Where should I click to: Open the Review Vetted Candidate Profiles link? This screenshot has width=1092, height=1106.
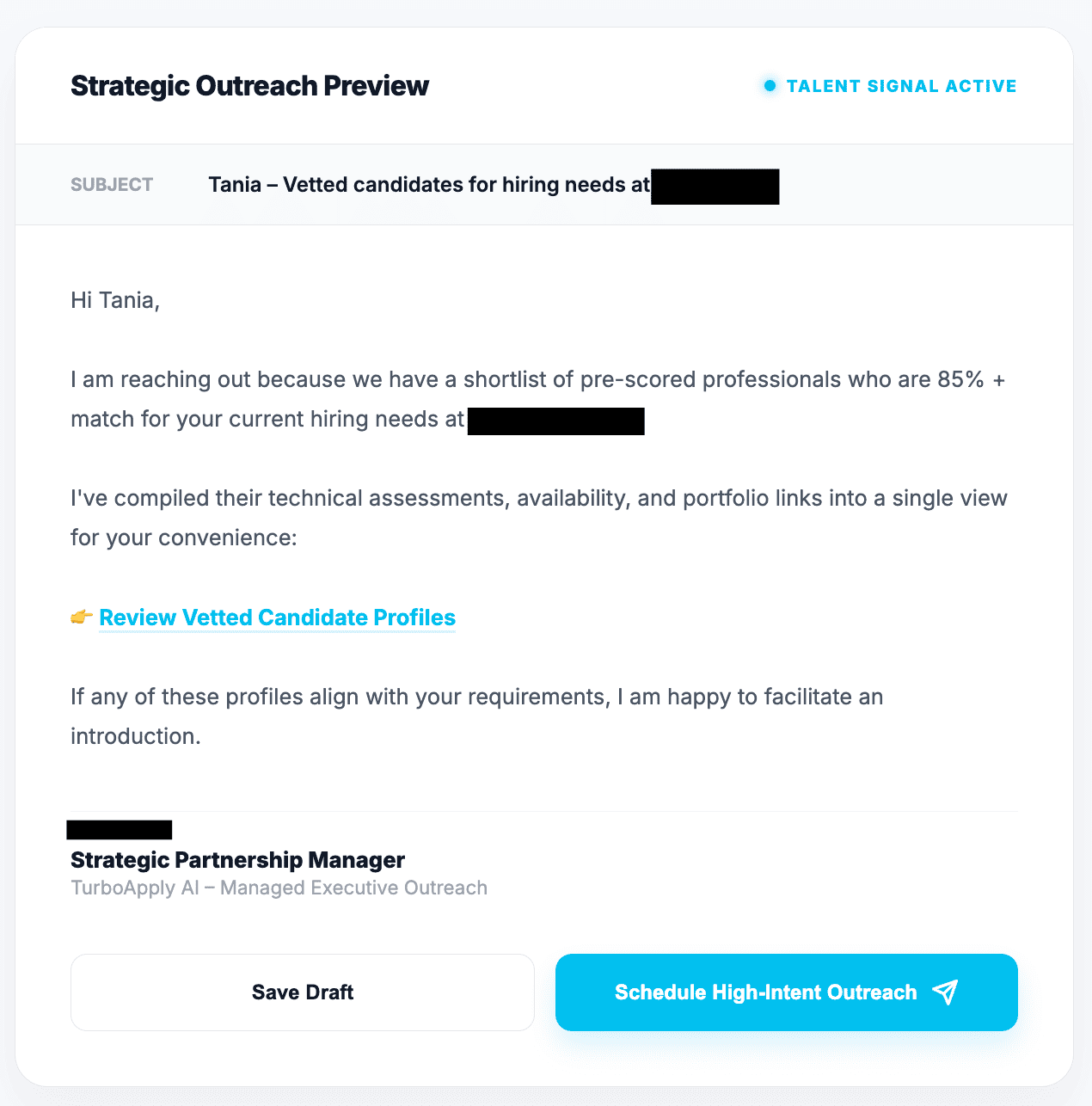(x=277, y=618)
